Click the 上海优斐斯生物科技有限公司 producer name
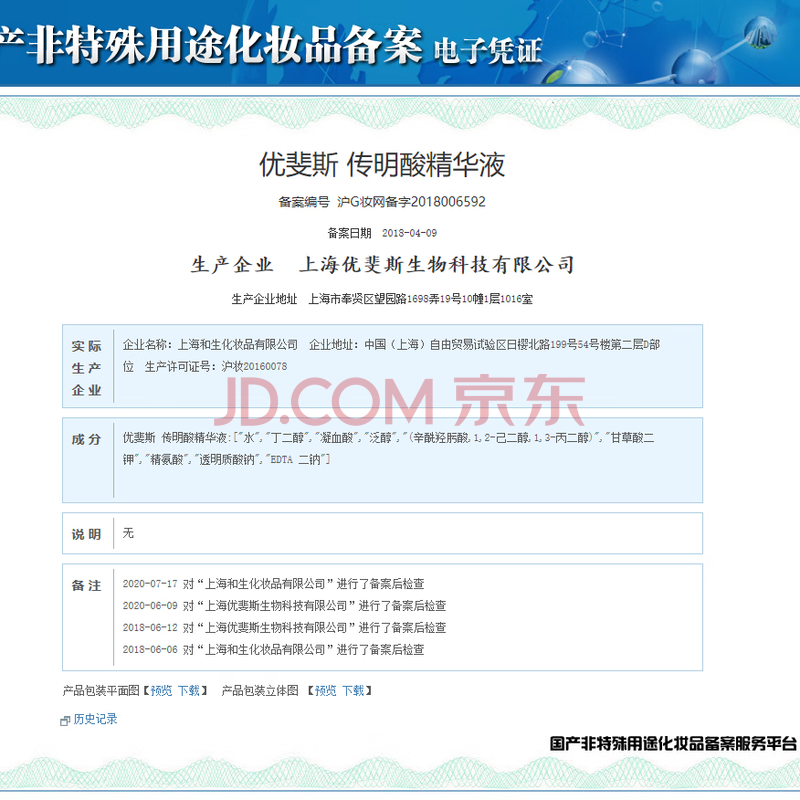Screen dimensions: 800x800 [438, 265]
